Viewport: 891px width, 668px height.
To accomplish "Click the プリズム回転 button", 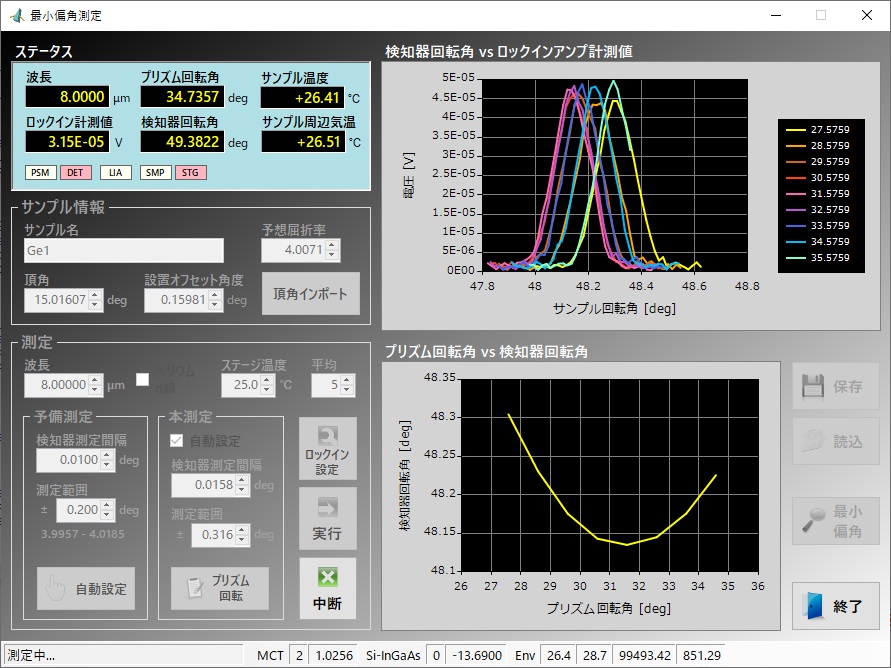I will click(x=220, y=588).
